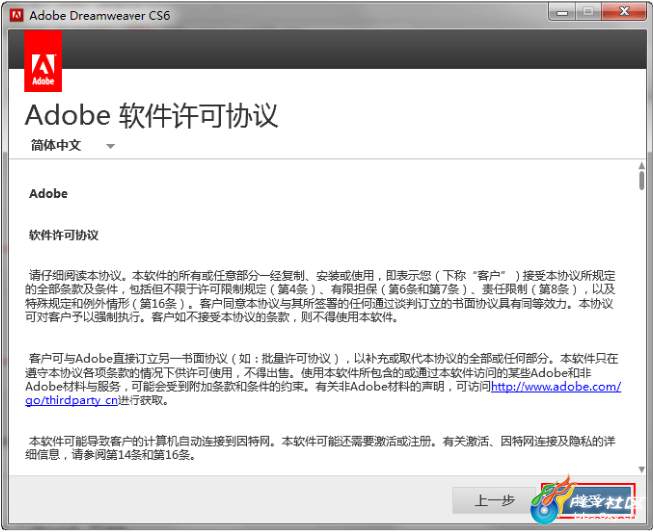Click the scrollbar up arrow

pos(641,166)
